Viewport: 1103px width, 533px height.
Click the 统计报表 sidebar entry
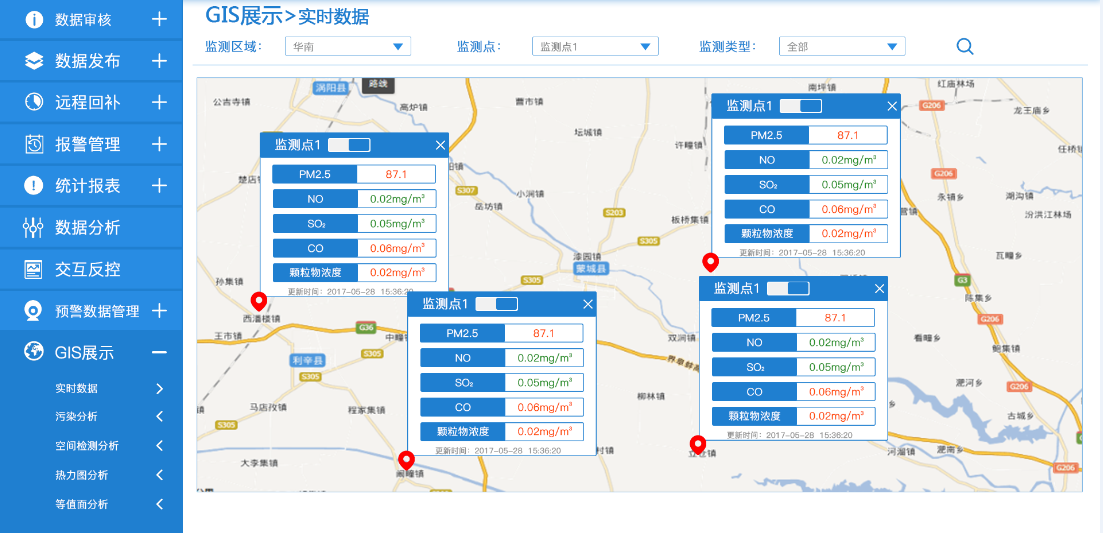(88, 186)
